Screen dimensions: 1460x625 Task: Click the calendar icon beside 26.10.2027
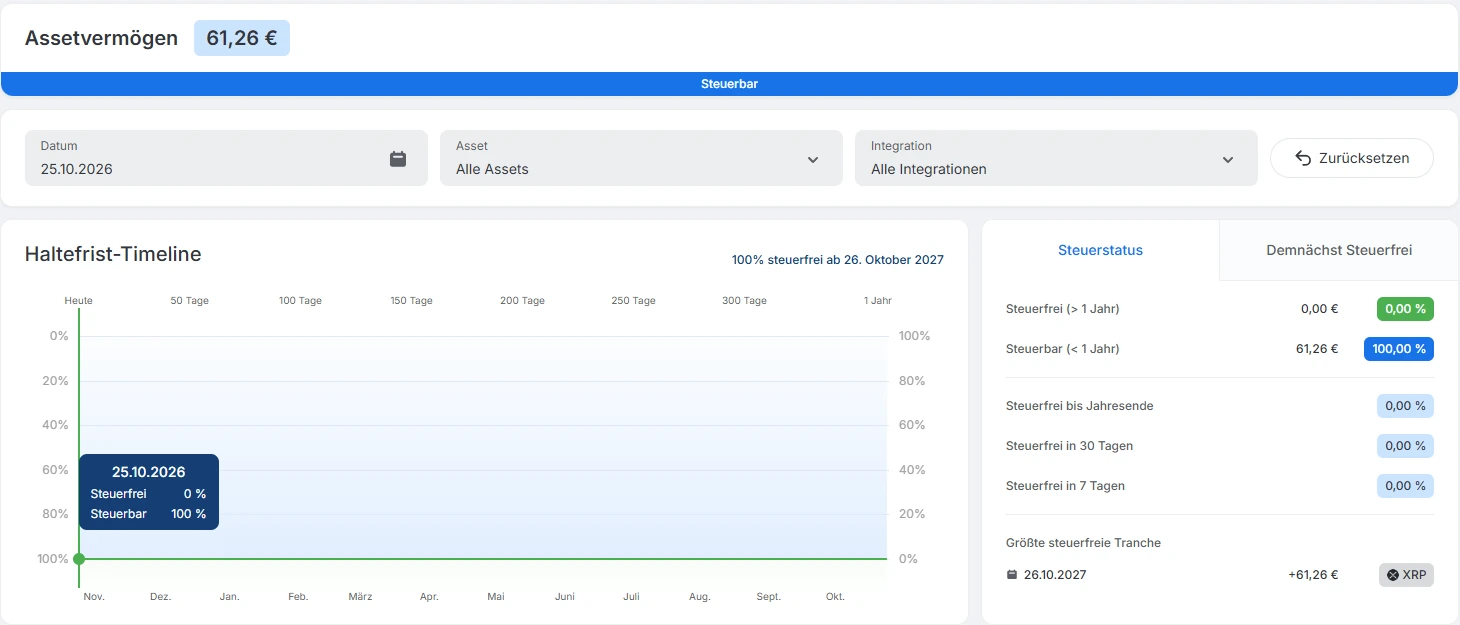click(x=1012, y=575)
